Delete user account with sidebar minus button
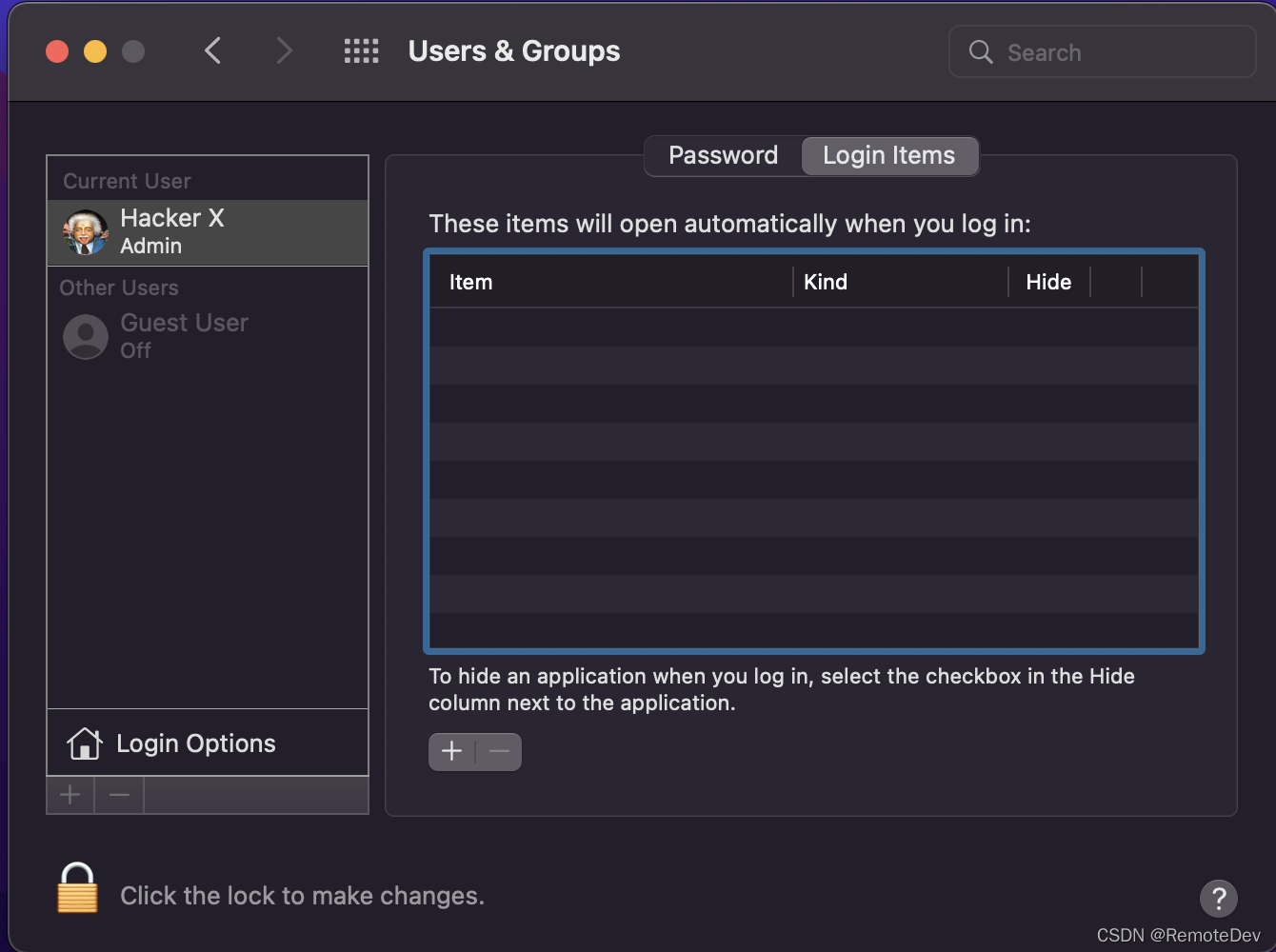1276x952 pixels. [x=119, y=795]
